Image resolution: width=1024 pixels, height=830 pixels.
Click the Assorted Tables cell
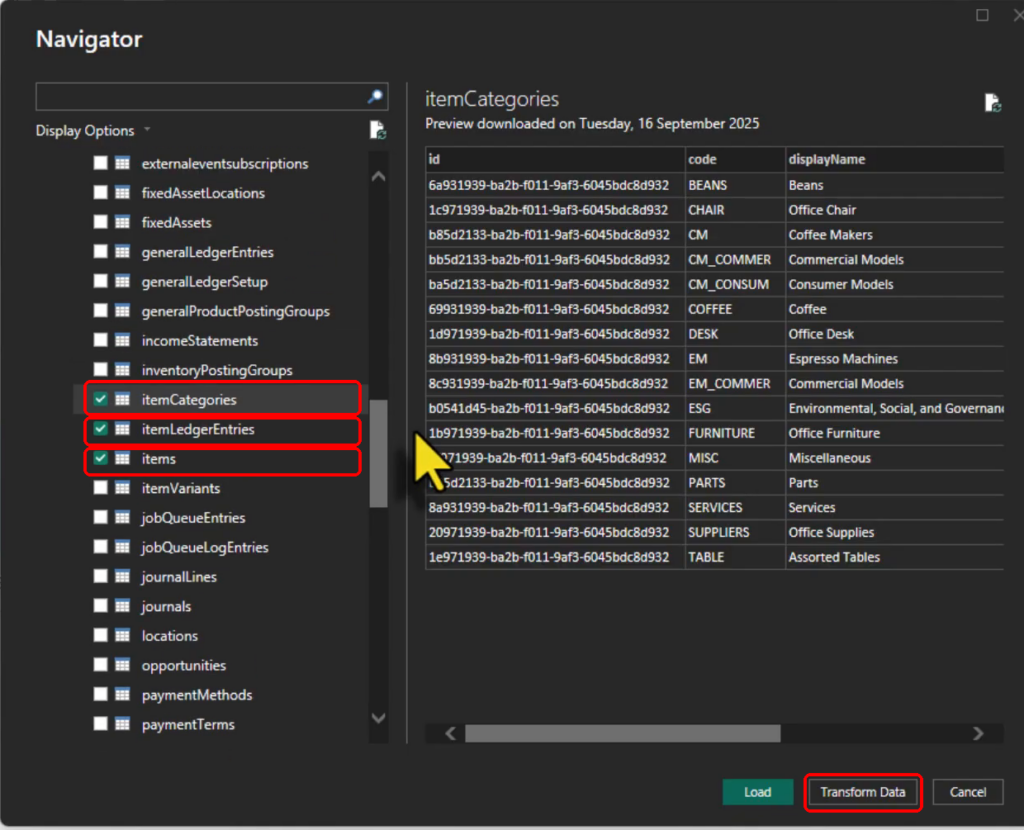[895, 557]
